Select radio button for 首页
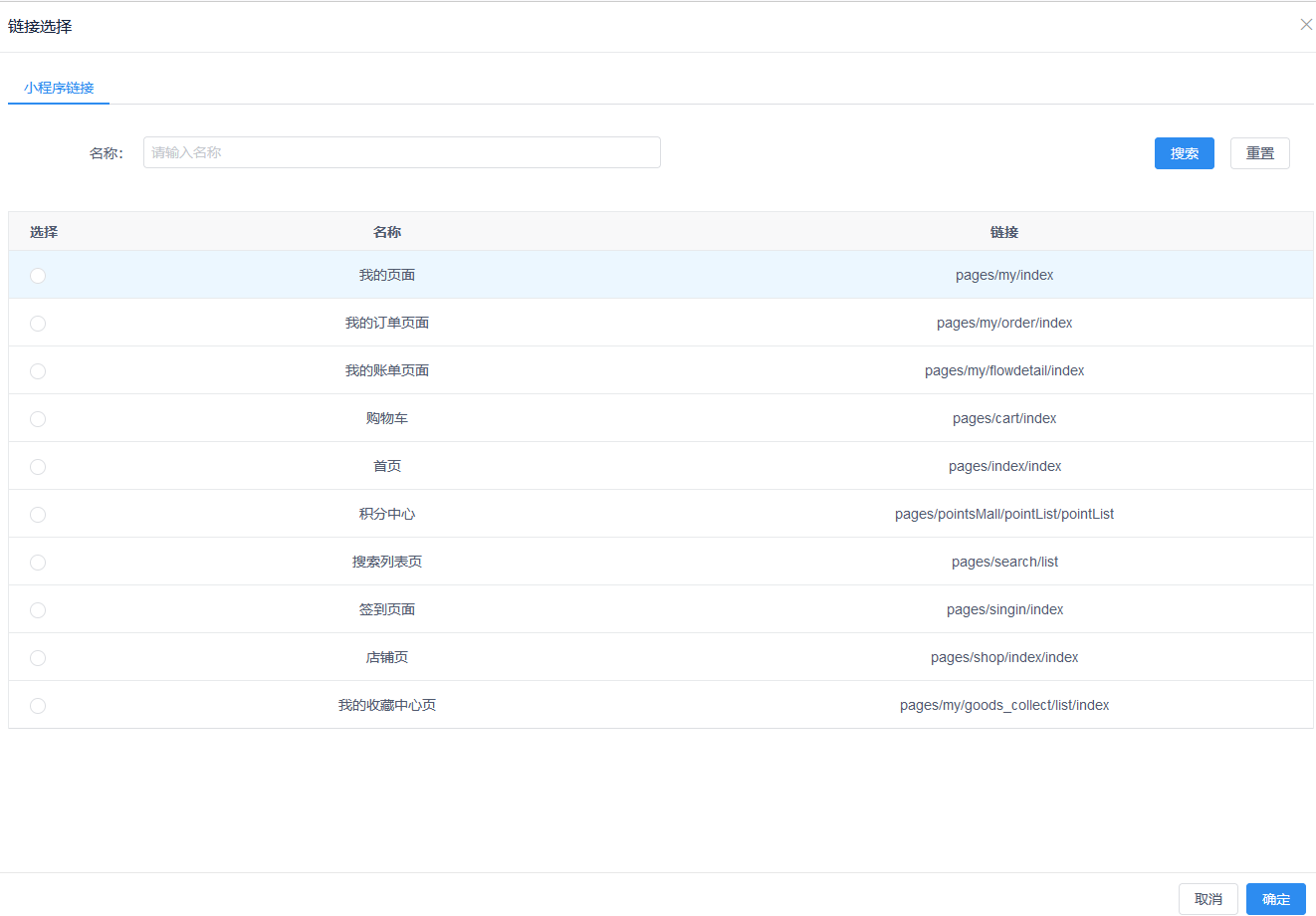 [x=38, y=467]
